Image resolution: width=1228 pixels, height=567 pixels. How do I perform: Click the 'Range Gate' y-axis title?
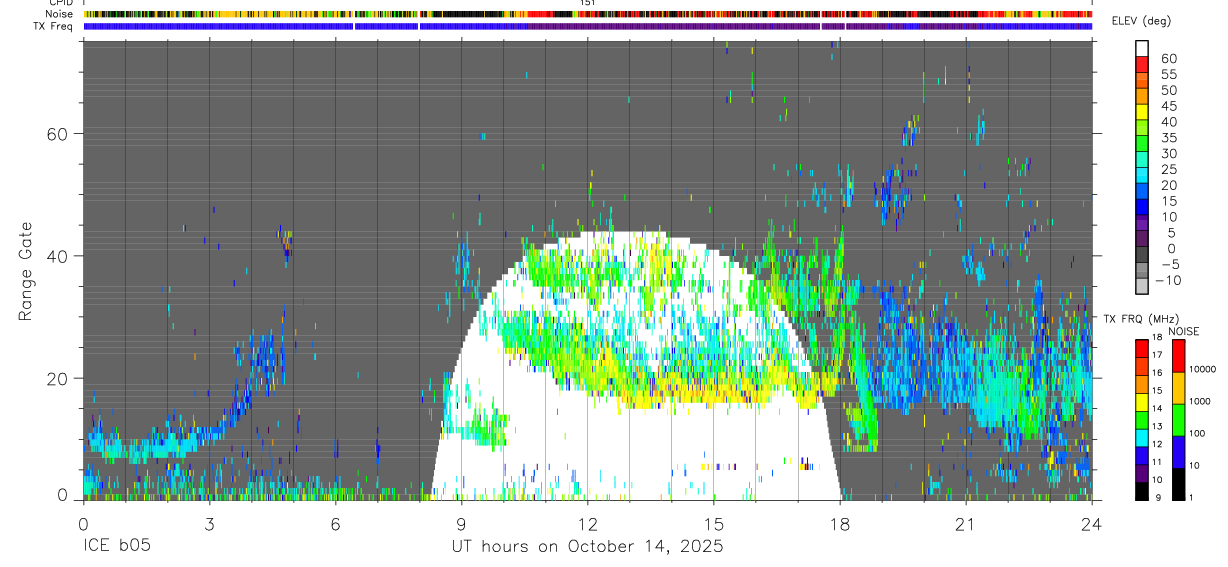click(x=24, y=273)
